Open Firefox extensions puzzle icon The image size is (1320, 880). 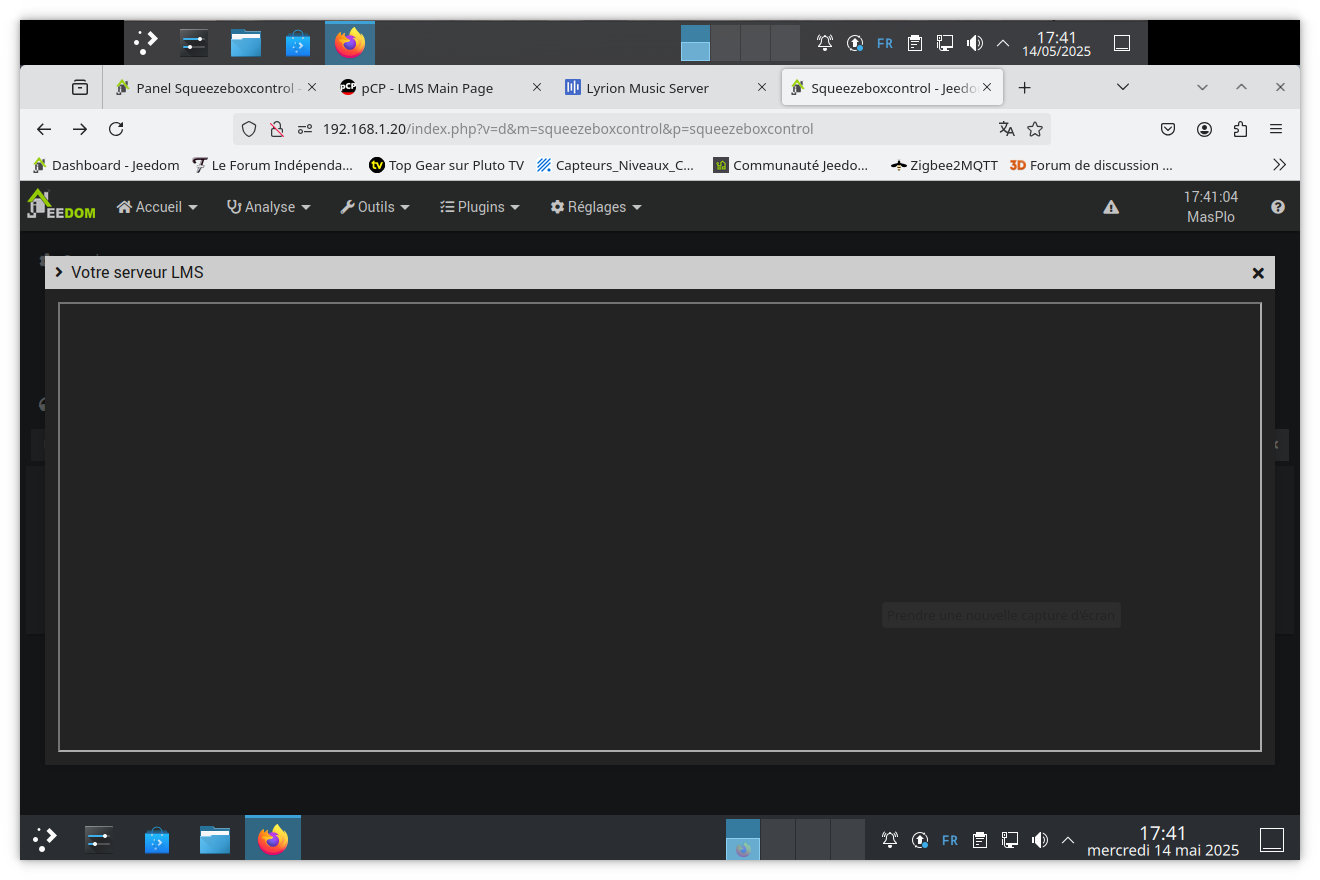click(1240, 129)
